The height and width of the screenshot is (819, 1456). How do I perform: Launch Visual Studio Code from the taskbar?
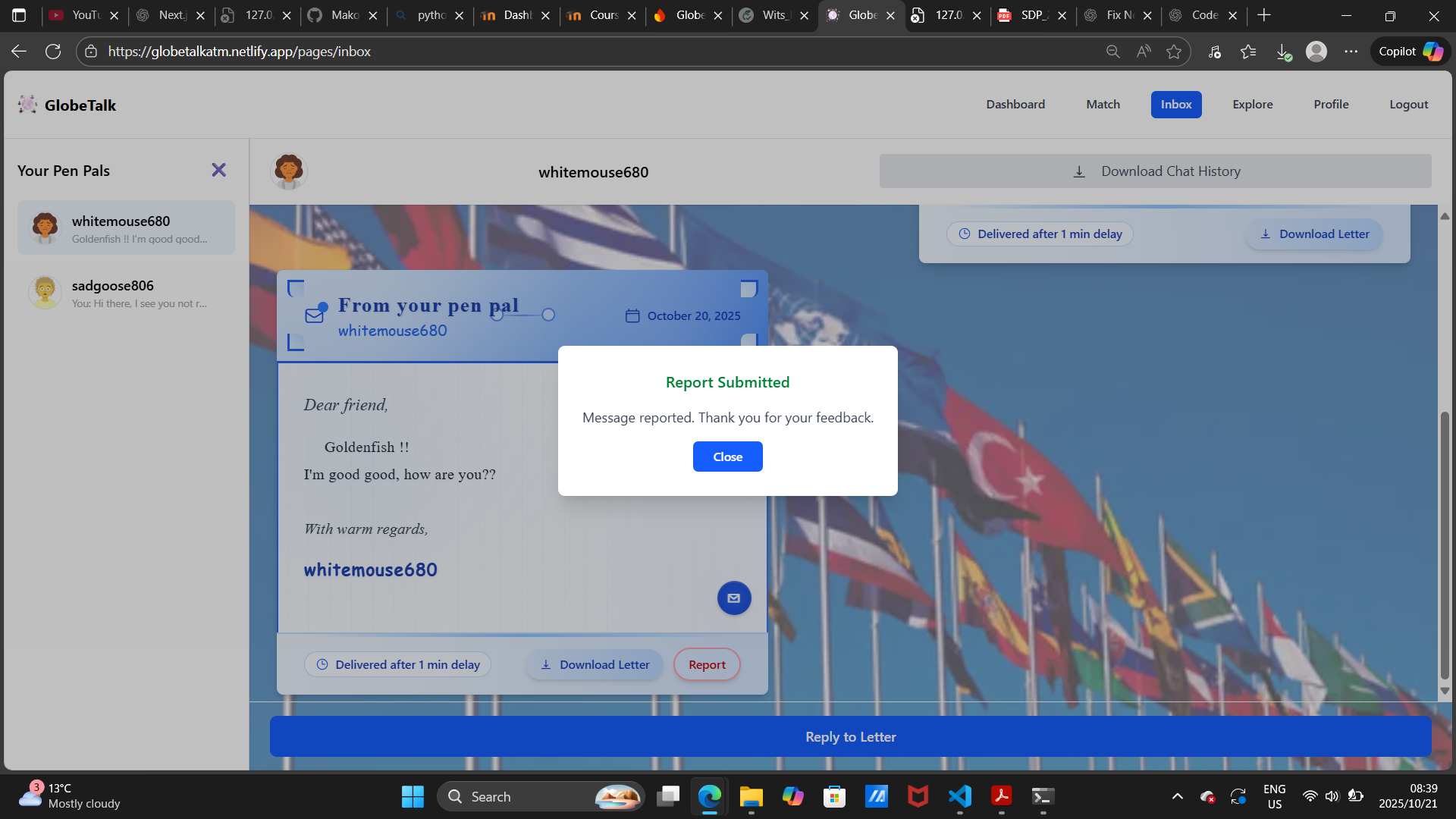(x=959, y=797)
